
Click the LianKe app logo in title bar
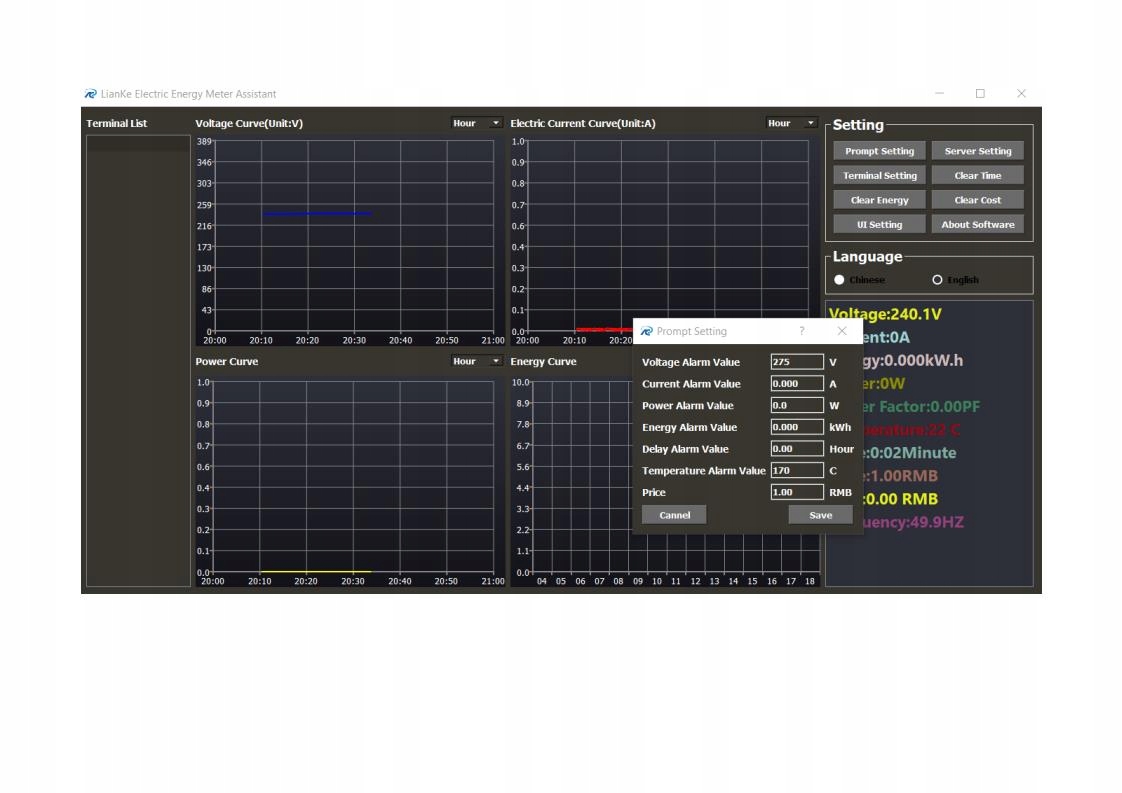pos(90,94)
